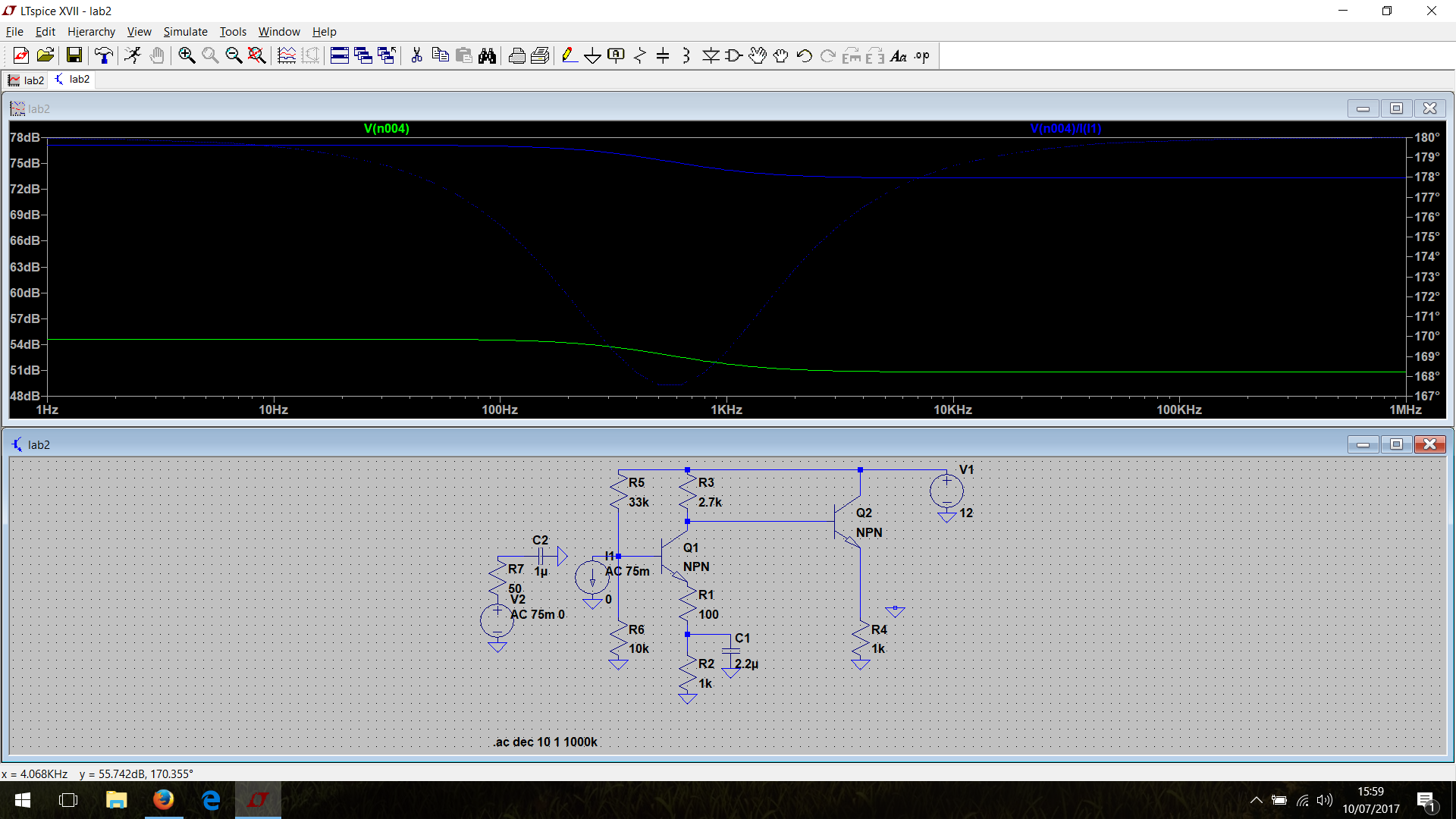
Task: Select the Resistor component tool
Action: [x=639, y=55]
